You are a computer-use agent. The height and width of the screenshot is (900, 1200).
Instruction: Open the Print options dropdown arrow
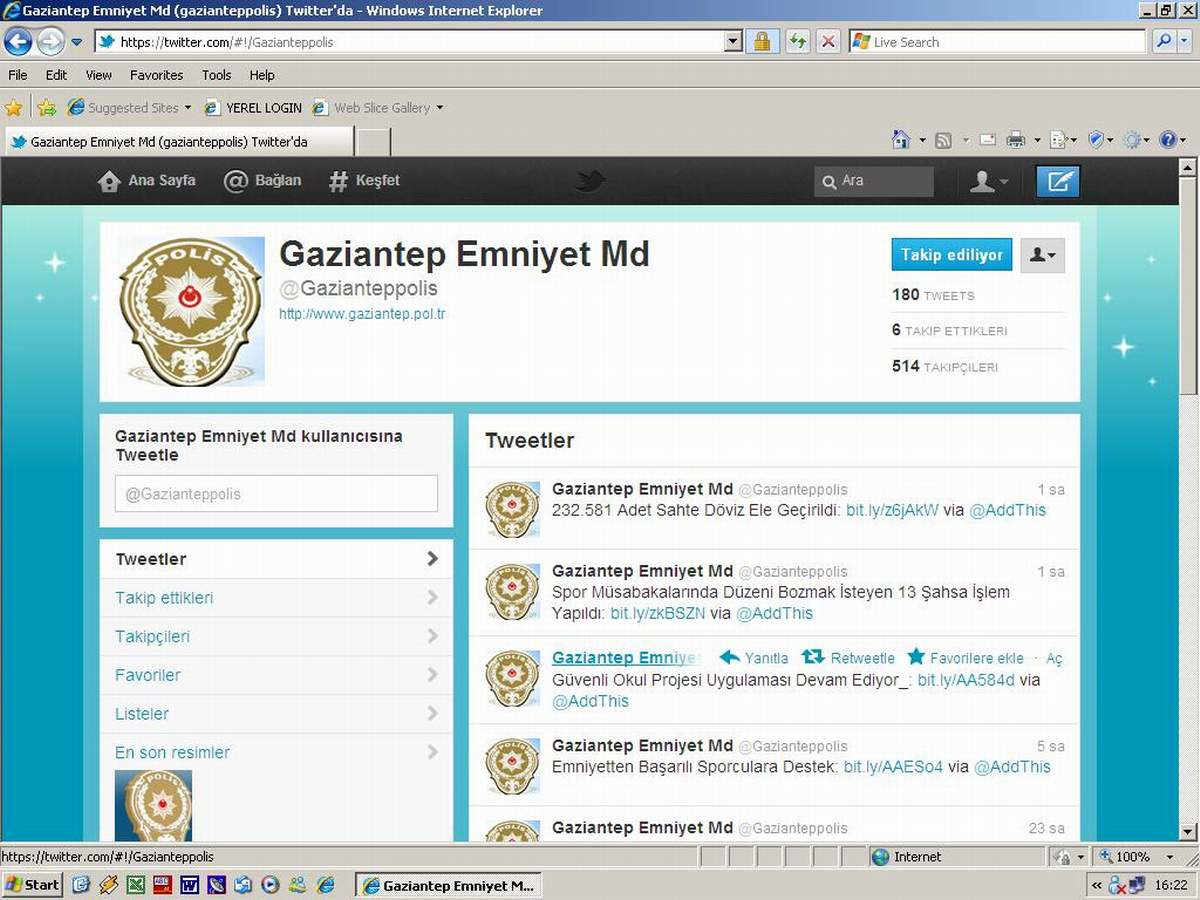pyautogui.click(x=1037, y=141)
